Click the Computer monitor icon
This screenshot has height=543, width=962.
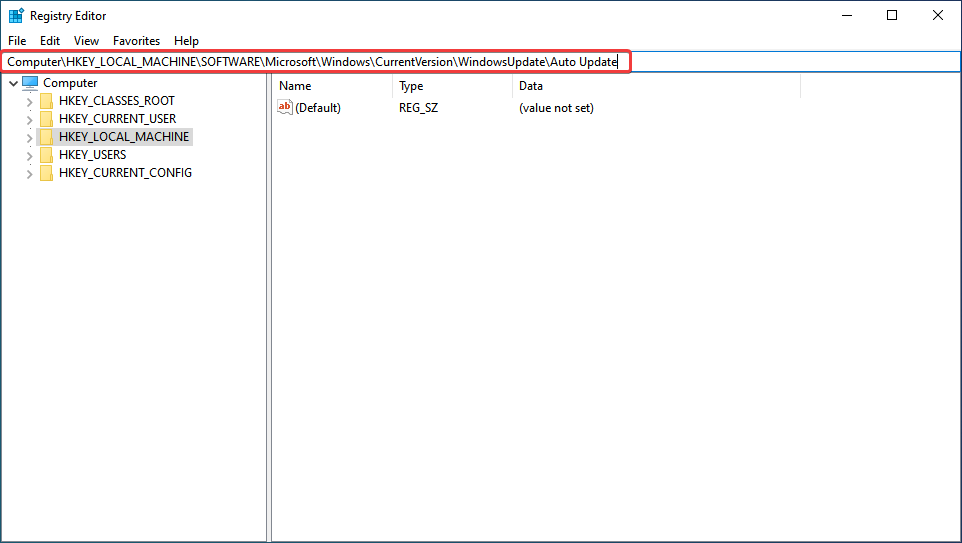30,82
